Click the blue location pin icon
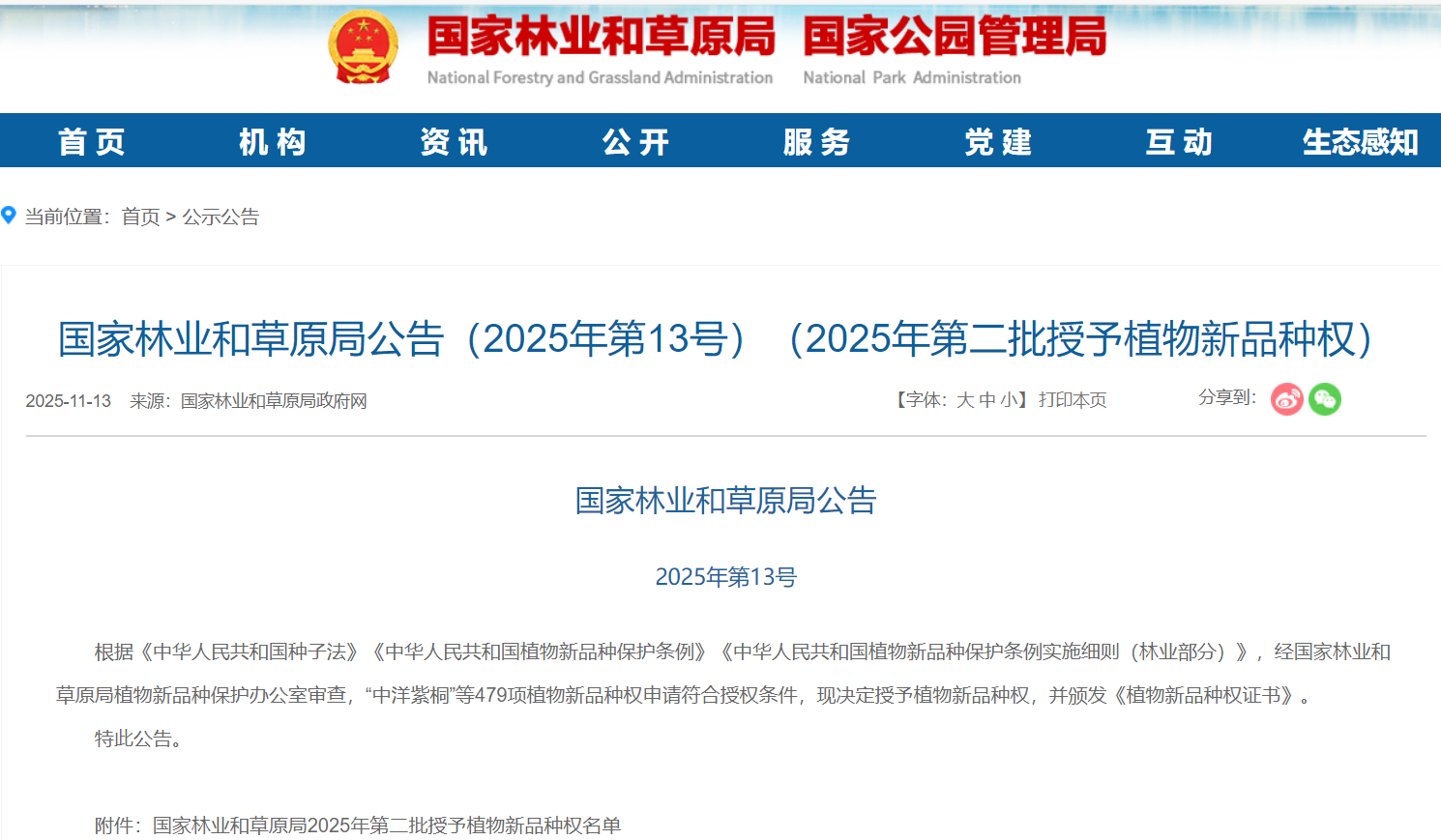The image size is (1441, 840). (x=9, y=216)
